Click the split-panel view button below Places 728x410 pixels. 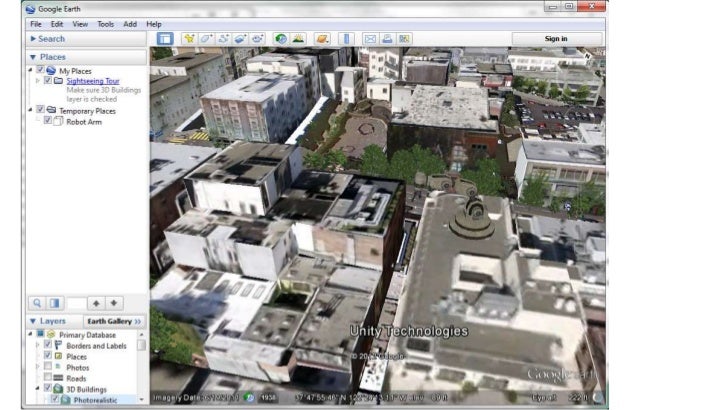tap(55, 303)
